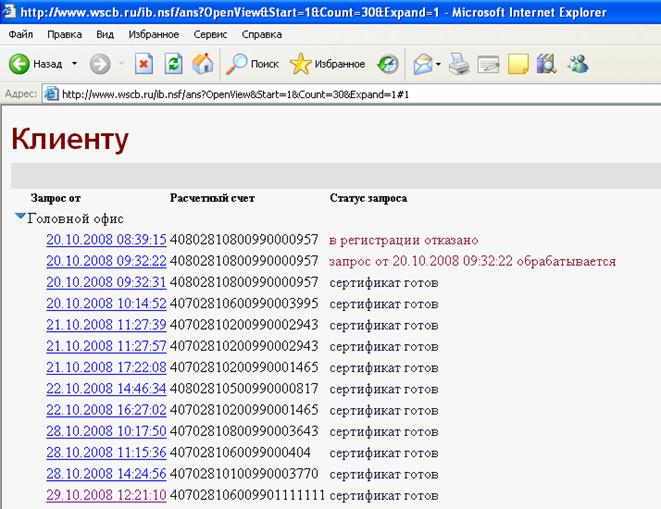The height and width of the screenshot is (509, 661).
Task: Go to the Home page icon
Action: [203, 64]
